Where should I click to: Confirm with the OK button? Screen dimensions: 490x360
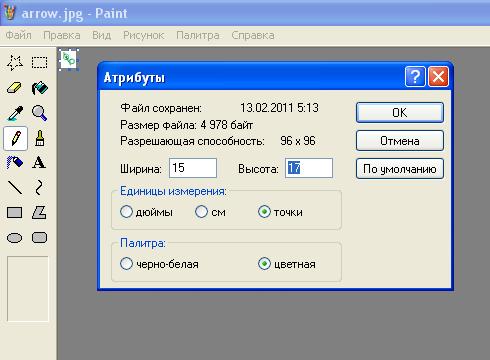tap(400, 113)
